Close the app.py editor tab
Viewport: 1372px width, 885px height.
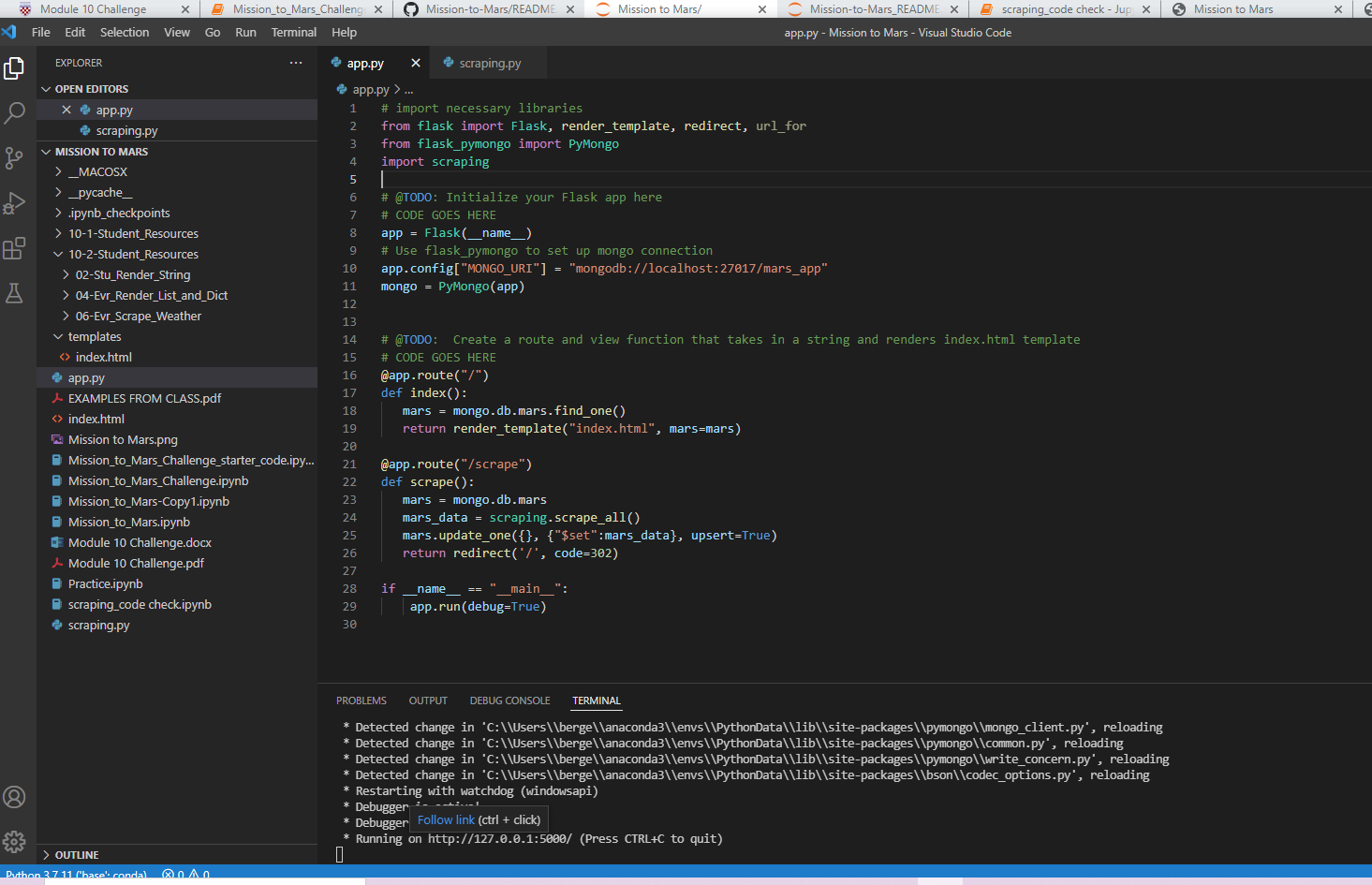point(416,63)
